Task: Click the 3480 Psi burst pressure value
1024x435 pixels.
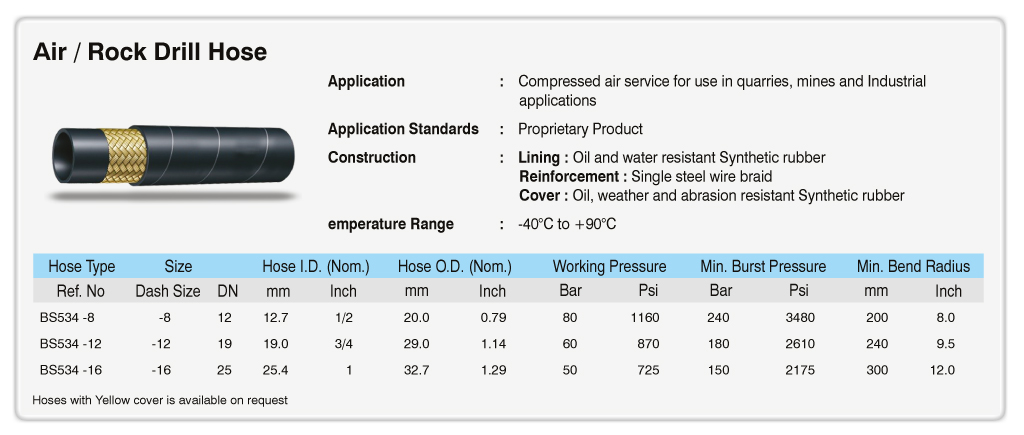Action: point(800,318)
